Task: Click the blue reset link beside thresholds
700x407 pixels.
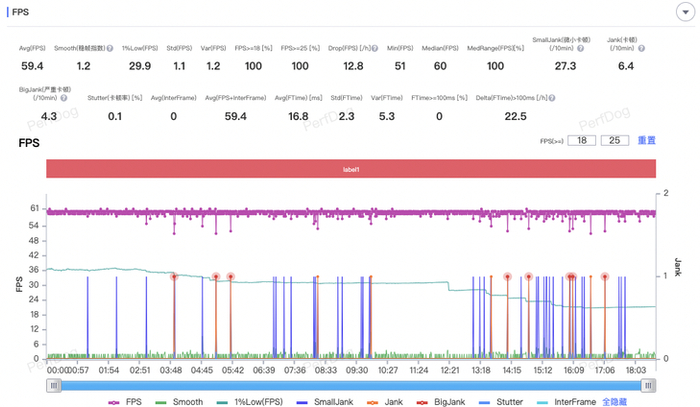Action: click(646, 141)
